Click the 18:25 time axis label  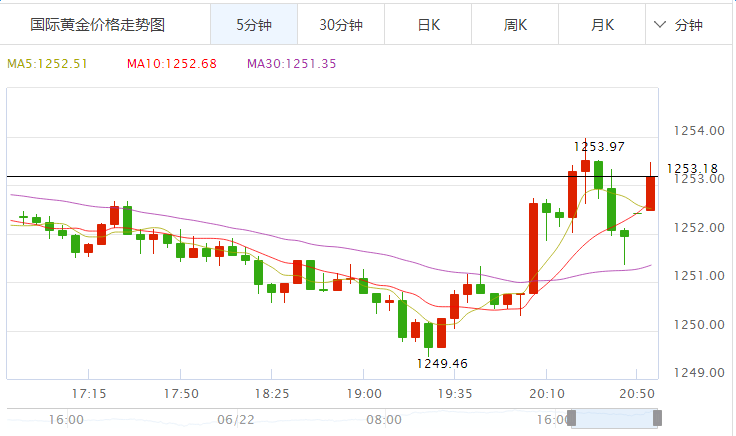(272, 393)
